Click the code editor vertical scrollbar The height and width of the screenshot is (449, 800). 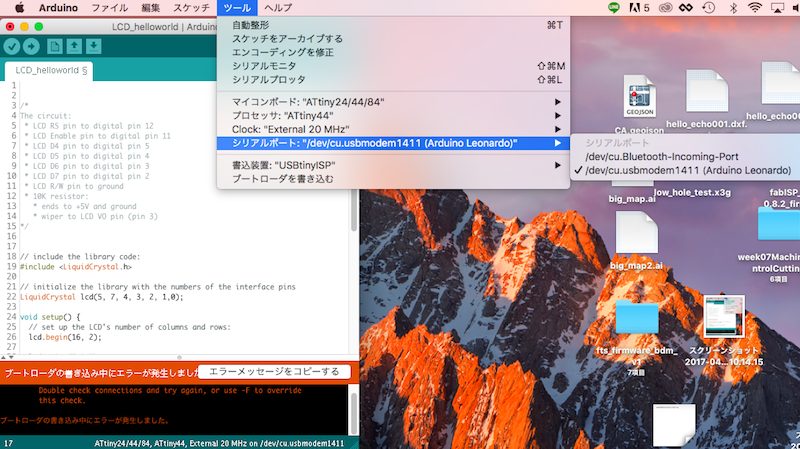click(x=354, y=212)
